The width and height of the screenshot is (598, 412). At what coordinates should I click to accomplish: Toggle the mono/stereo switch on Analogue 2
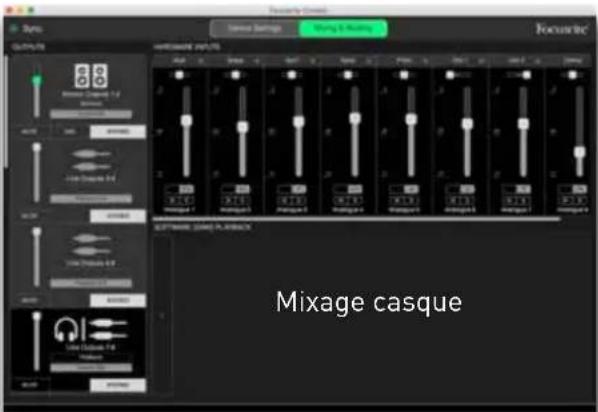(x=236, y=189)
